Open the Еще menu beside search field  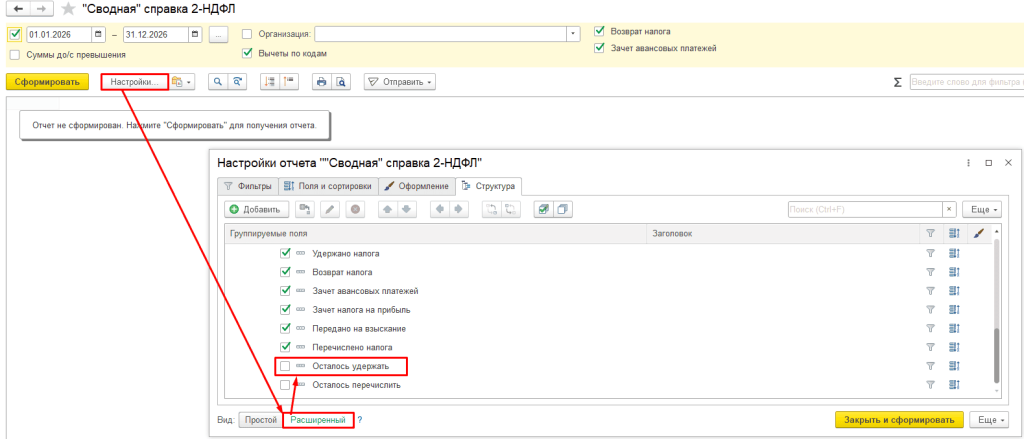[x=982, y=209]
